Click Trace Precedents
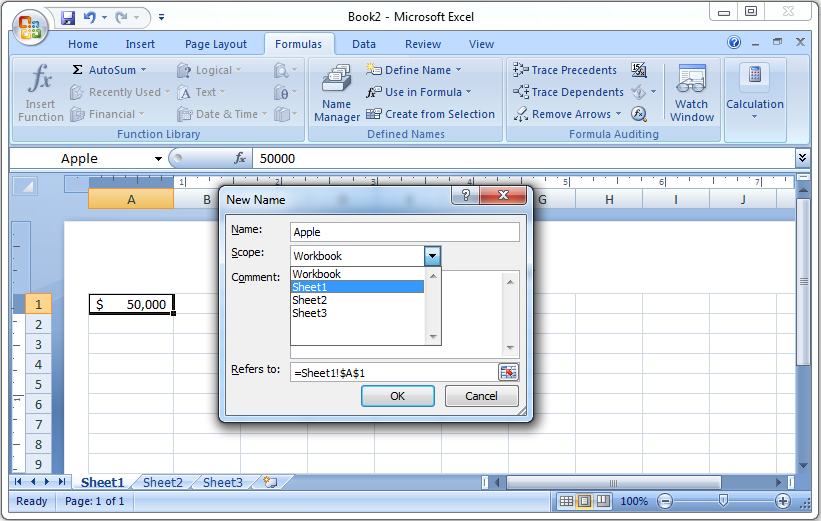The width and height of the screenshot is (821, 521). [565, 70]
